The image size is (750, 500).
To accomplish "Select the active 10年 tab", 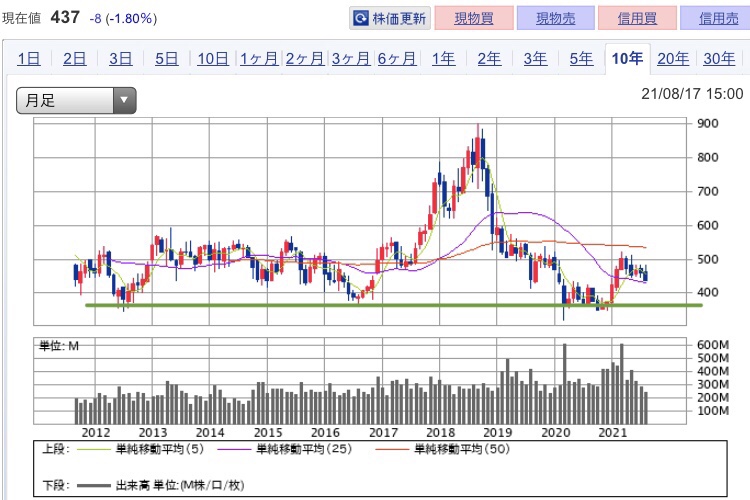I will (x=628, y=59).
